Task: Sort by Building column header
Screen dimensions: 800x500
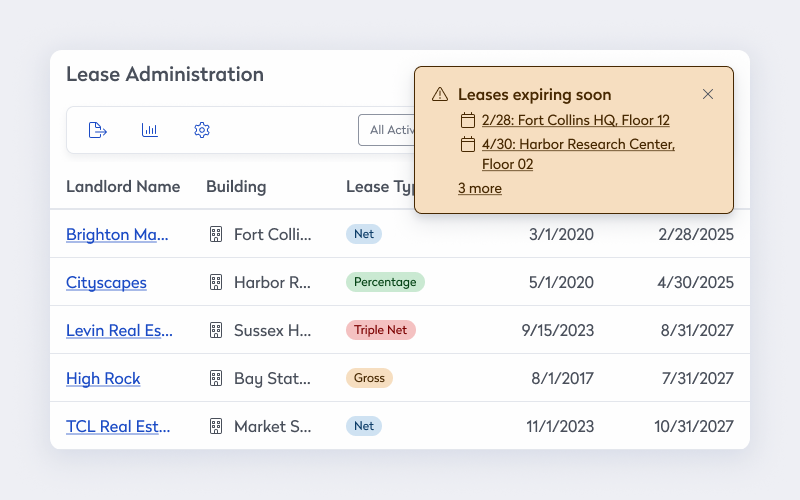Action: click(x=236, y=187)
